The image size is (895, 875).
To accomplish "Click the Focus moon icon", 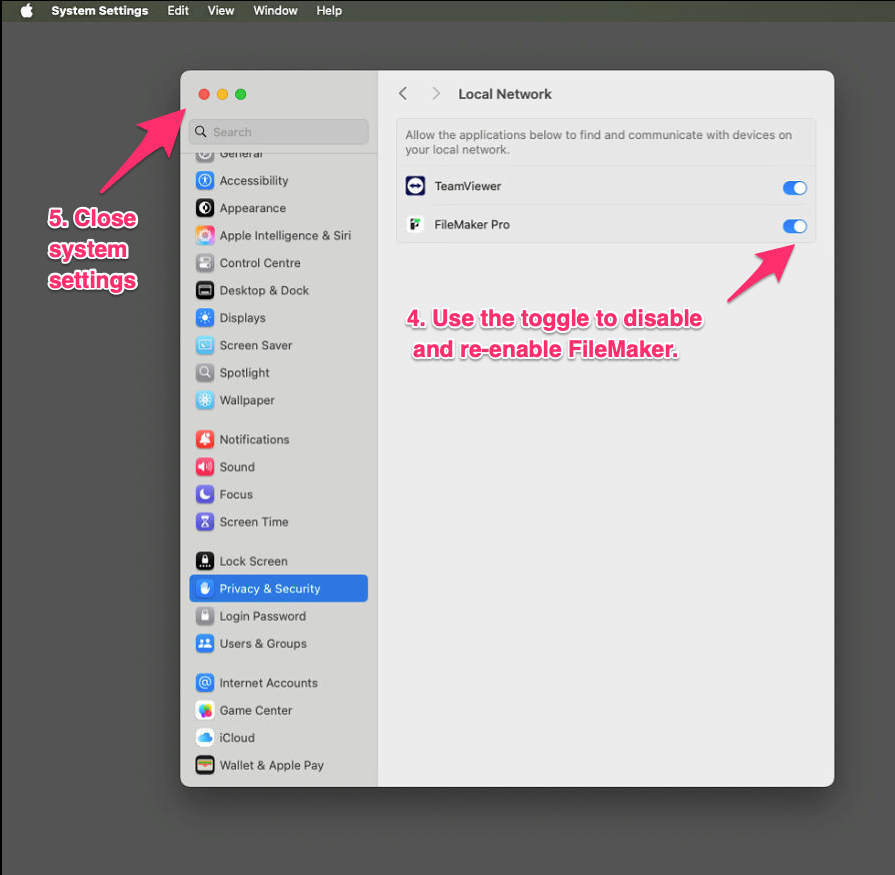I will pyautogui.click(x=205, y=494).
